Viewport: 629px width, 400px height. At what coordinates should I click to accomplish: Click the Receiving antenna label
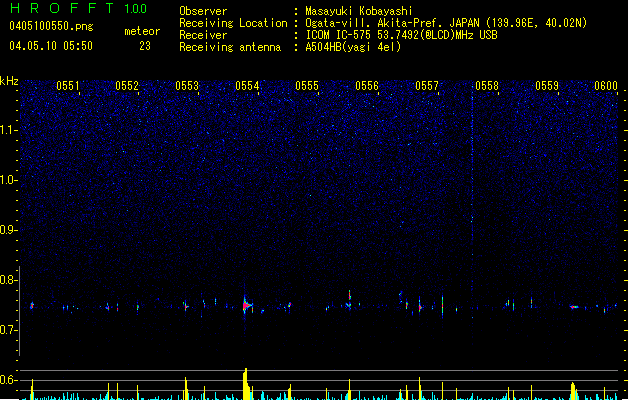[x=230, y=47]
